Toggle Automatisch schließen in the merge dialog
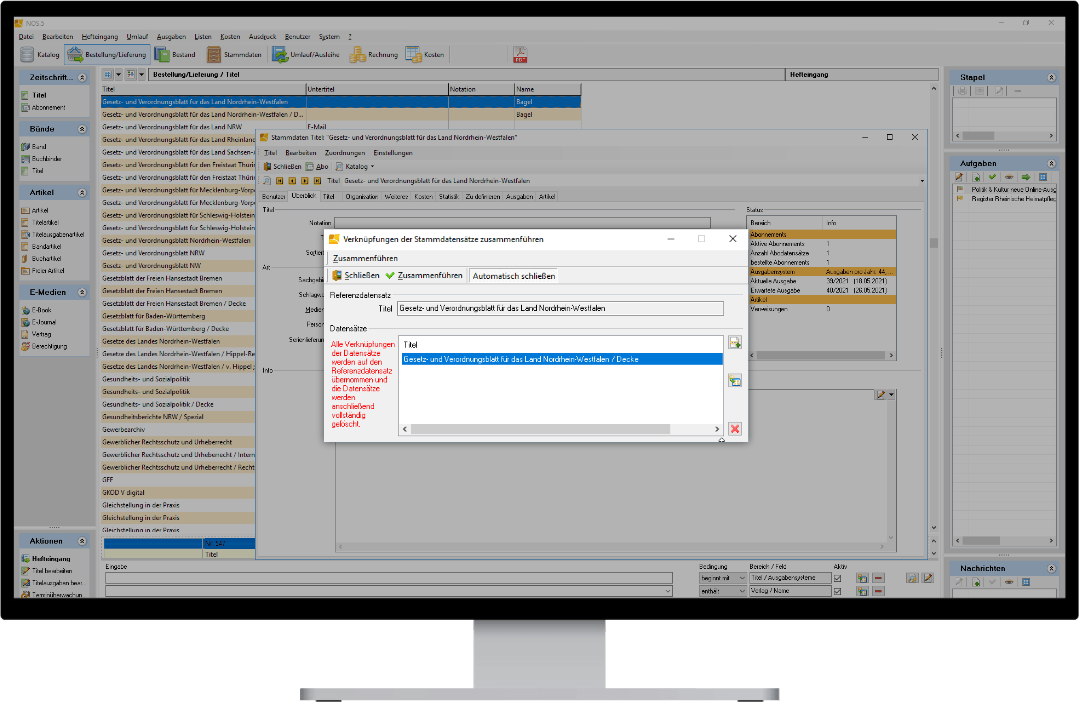Screen dimensions: 1079x702 click(x=513, y=276)
